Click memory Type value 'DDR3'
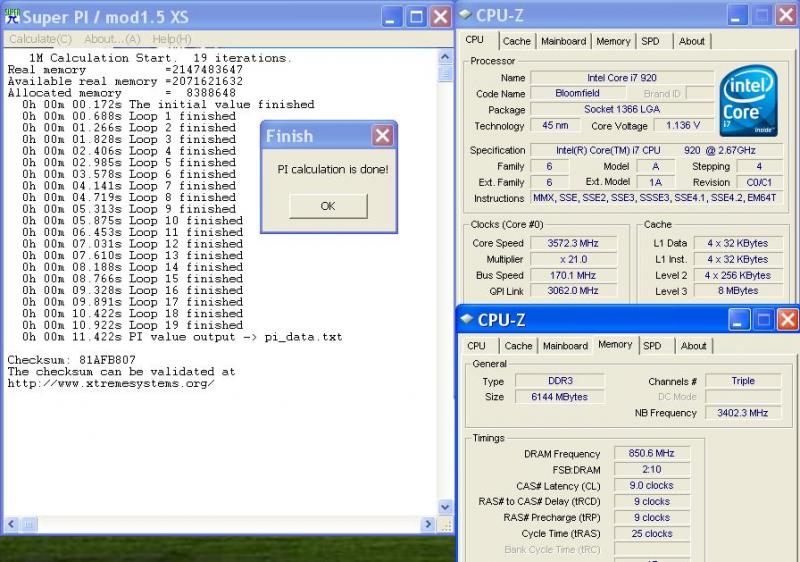800x562 pixels. (x=560, y=381)
